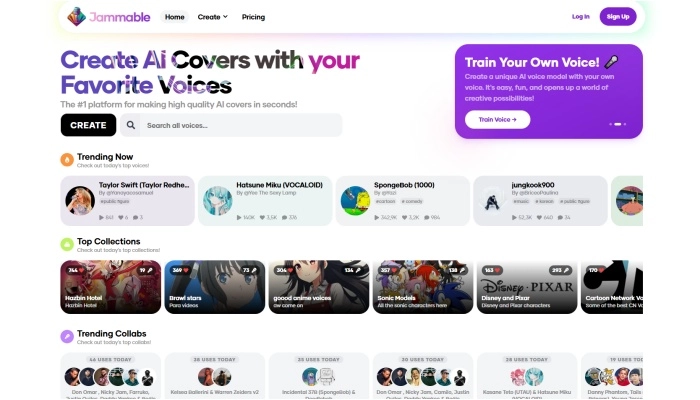This screenshot has width=700, height=400.
Task: Open the Create dropdown menu
Action: [212, 17]
